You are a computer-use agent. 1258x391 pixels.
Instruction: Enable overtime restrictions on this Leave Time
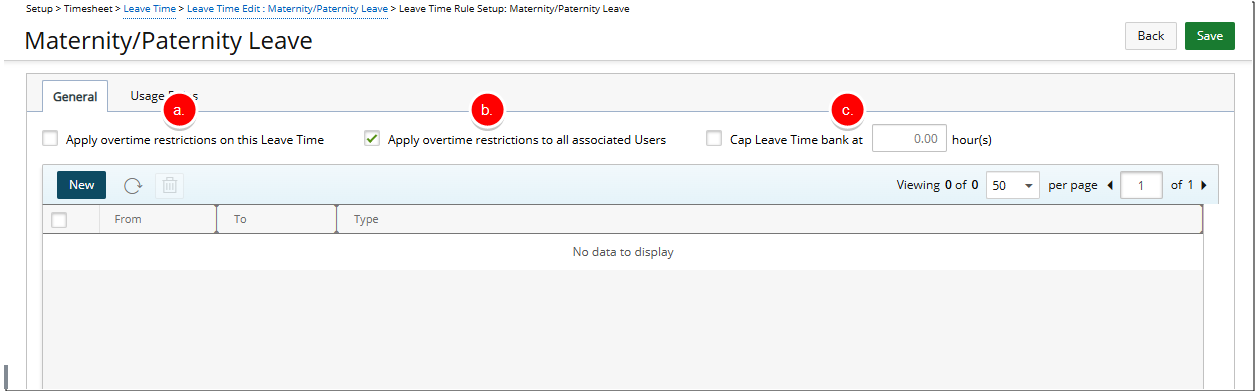50,139
